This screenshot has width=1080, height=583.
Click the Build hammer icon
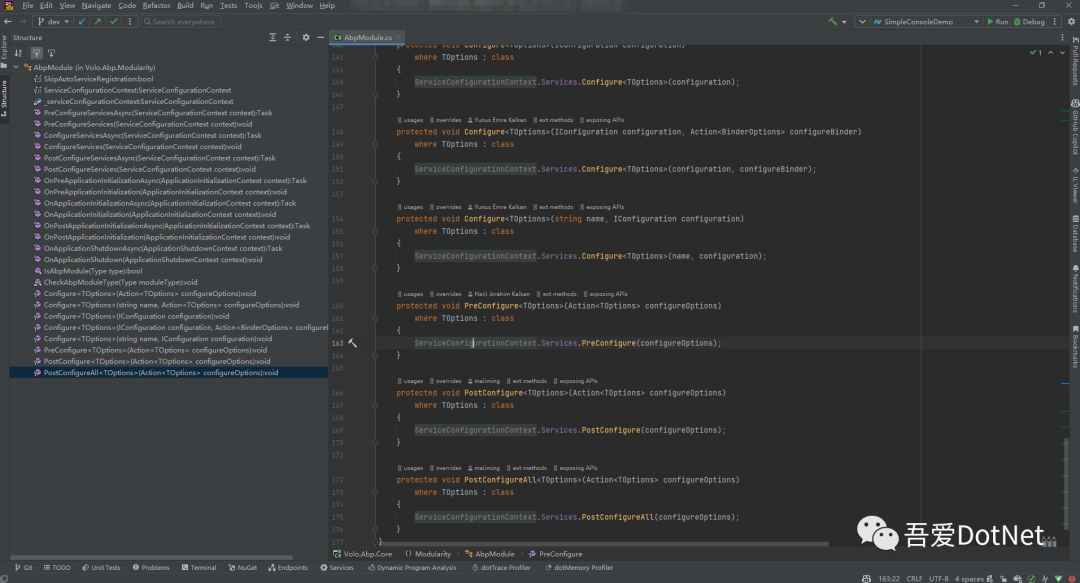click(833, 22)
